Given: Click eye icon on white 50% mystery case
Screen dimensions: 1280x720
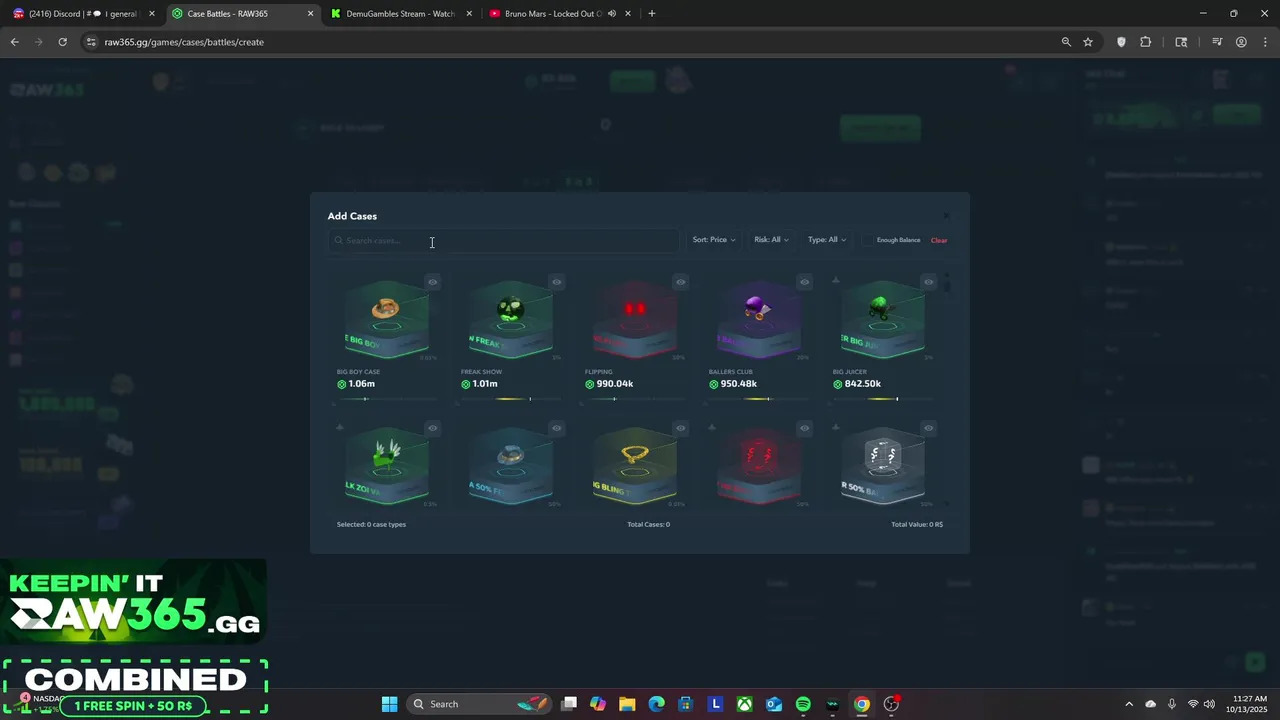Looking at the screenshot, I should click(x=929, y=428).
